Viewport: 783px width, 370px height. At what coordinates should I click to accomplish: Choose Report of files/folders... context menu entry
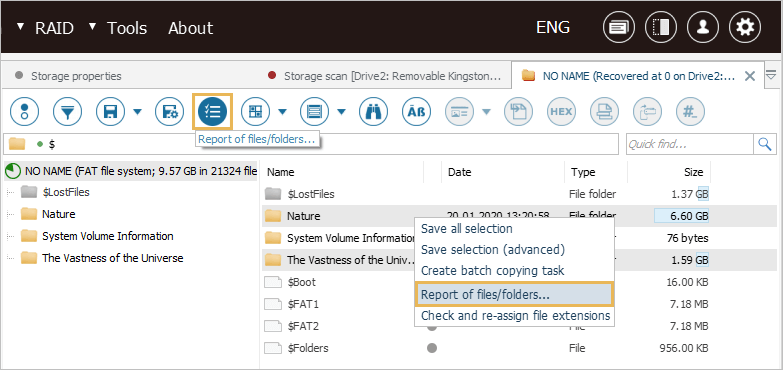[x=514, y=295]
